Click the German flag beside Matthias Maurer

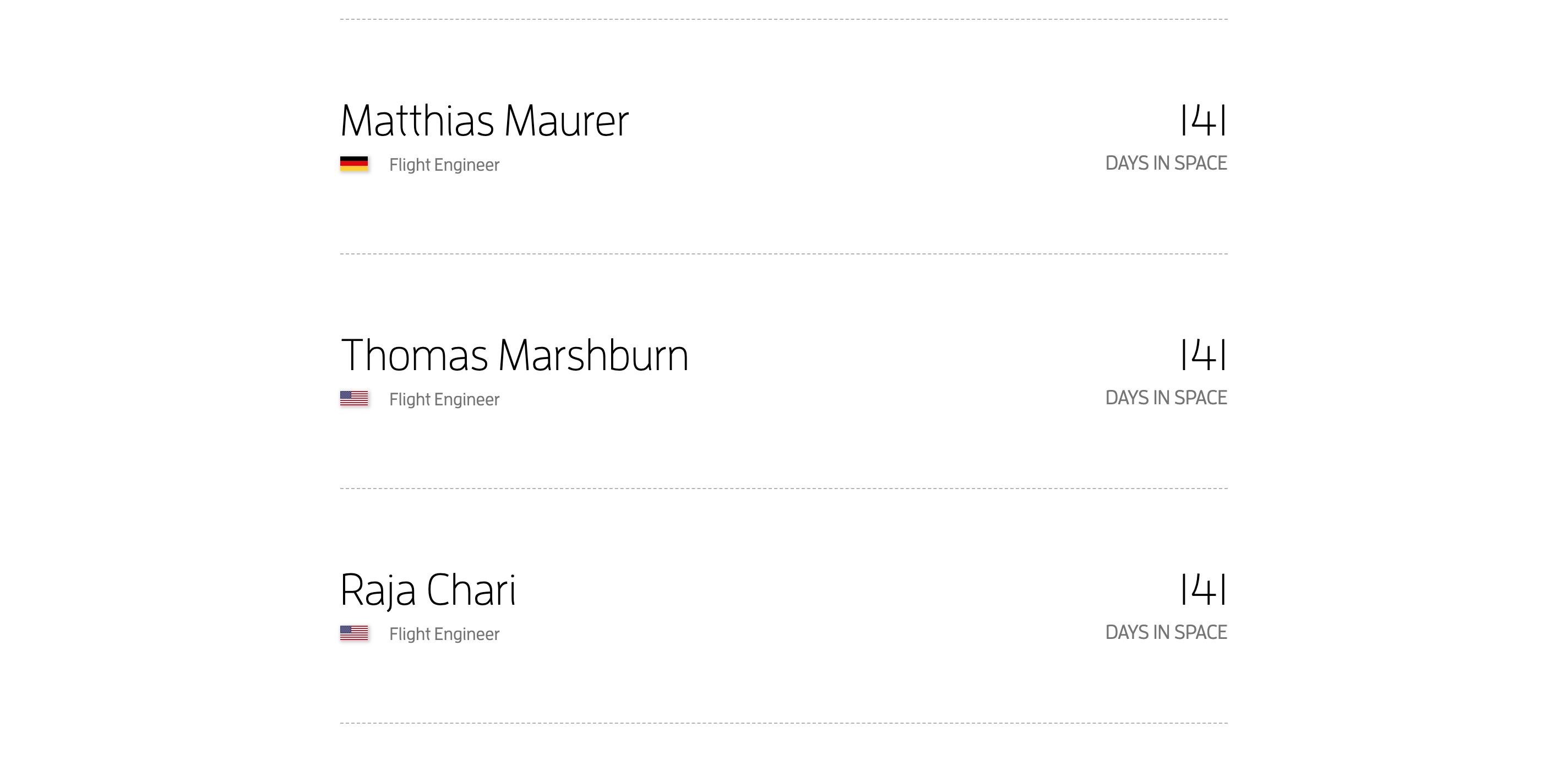353,164
